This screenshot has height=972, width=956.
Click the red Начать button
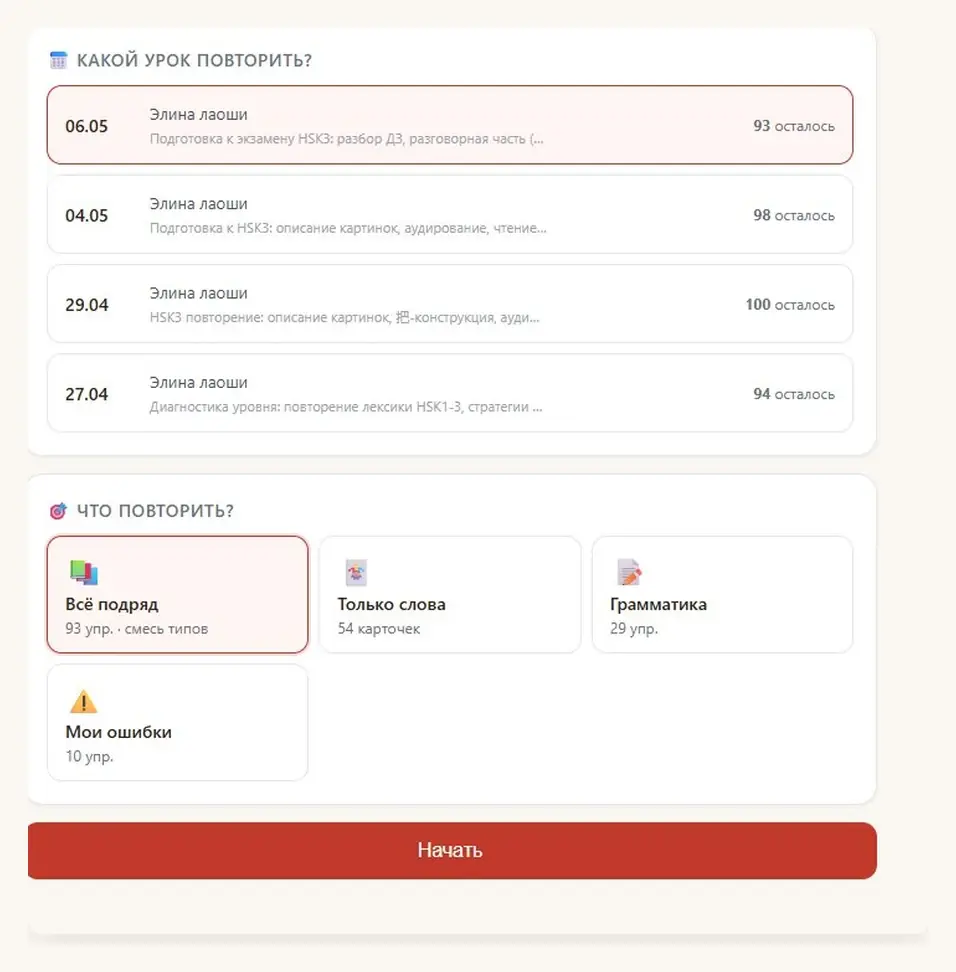point(452,850)
